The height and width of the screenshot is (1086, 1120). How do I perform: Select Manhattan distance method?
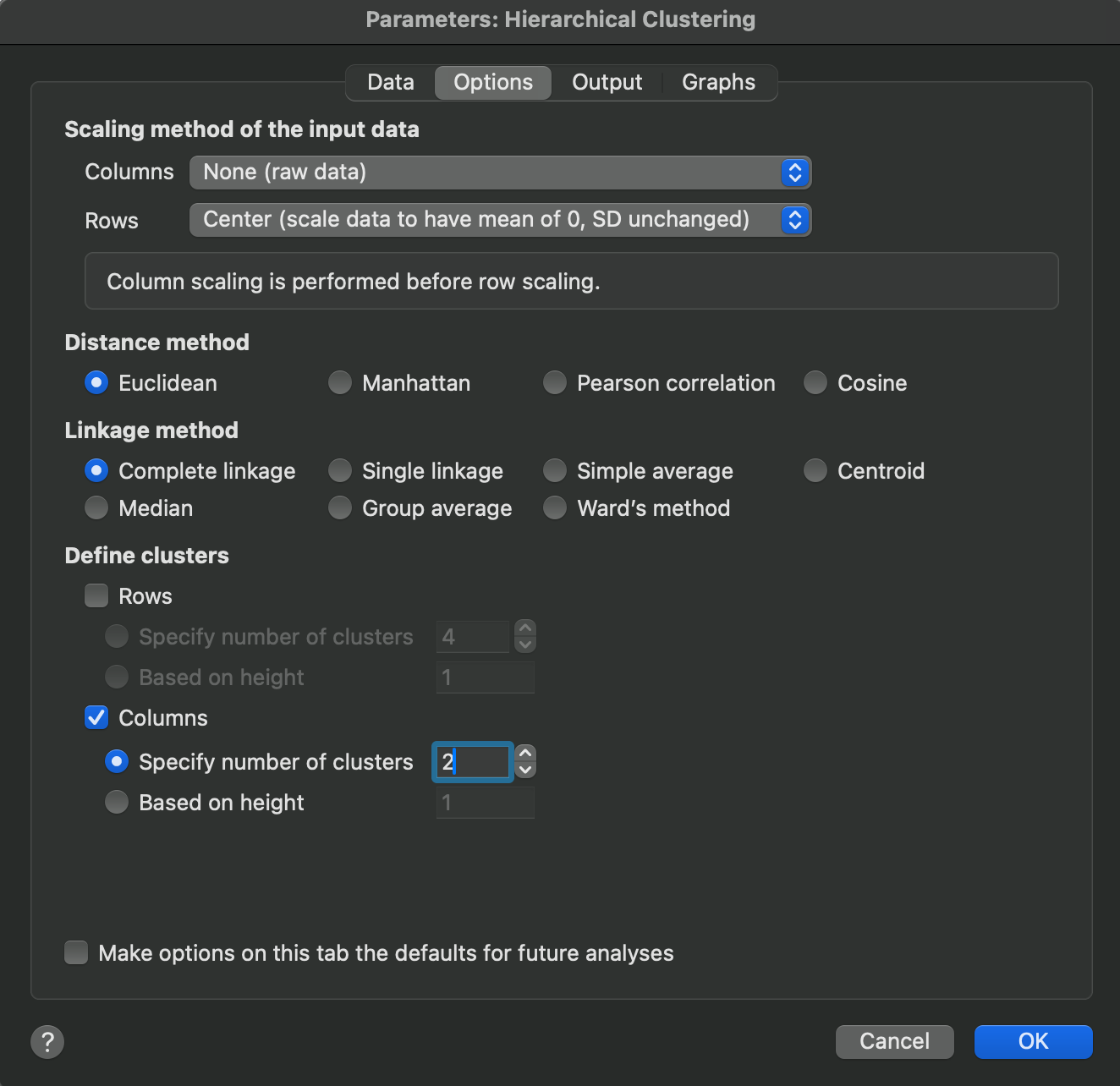tap(340, 383)
